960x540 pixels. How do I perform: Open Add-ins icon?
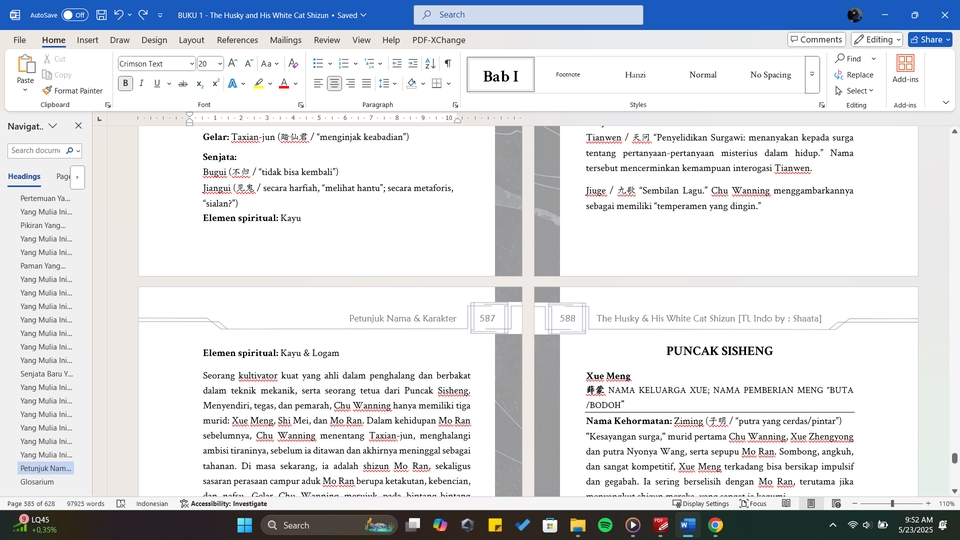[905, 68]
